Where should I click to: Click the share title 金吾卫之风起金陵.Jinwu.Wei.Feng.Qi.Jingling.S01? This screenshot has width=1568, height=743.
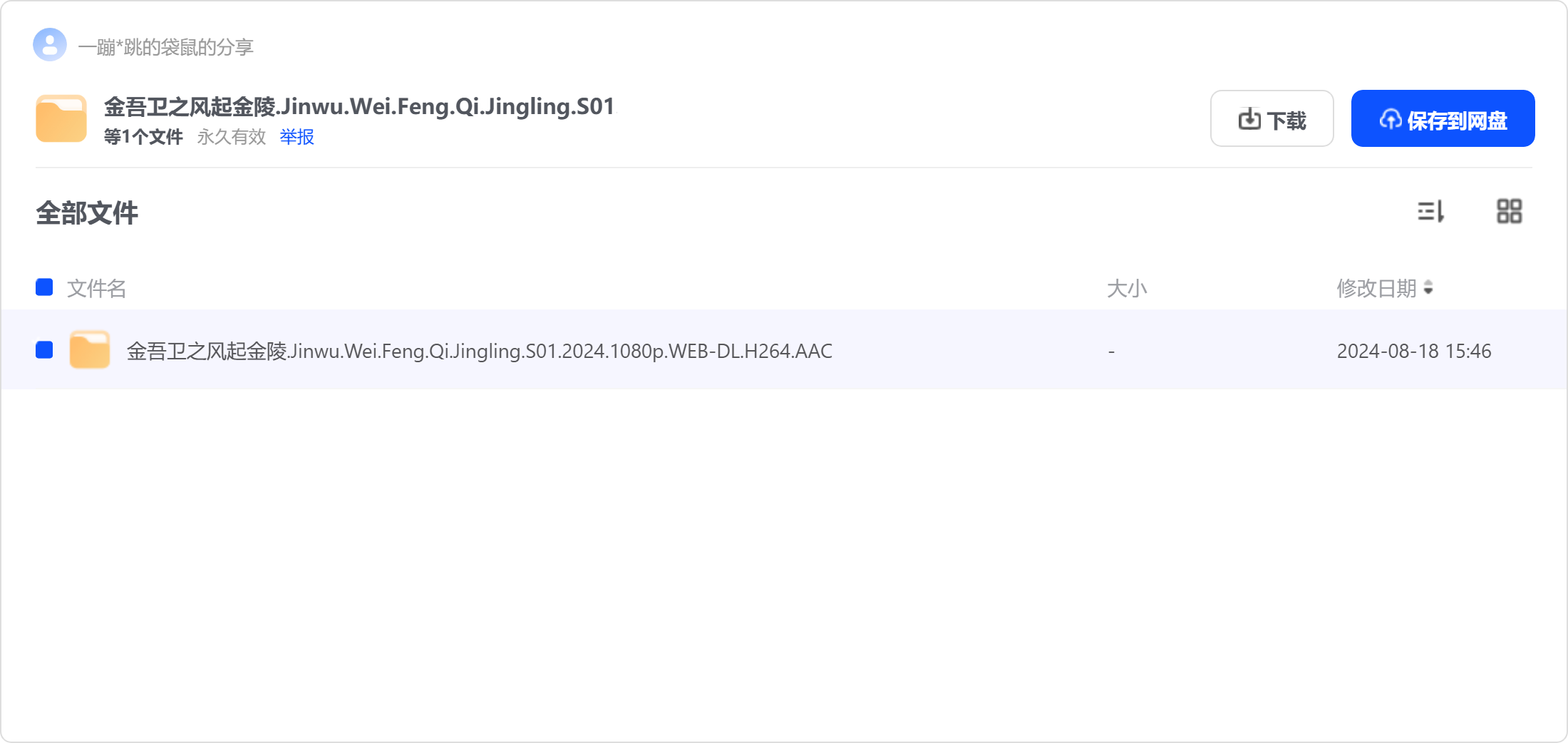[x=359, y=107]
